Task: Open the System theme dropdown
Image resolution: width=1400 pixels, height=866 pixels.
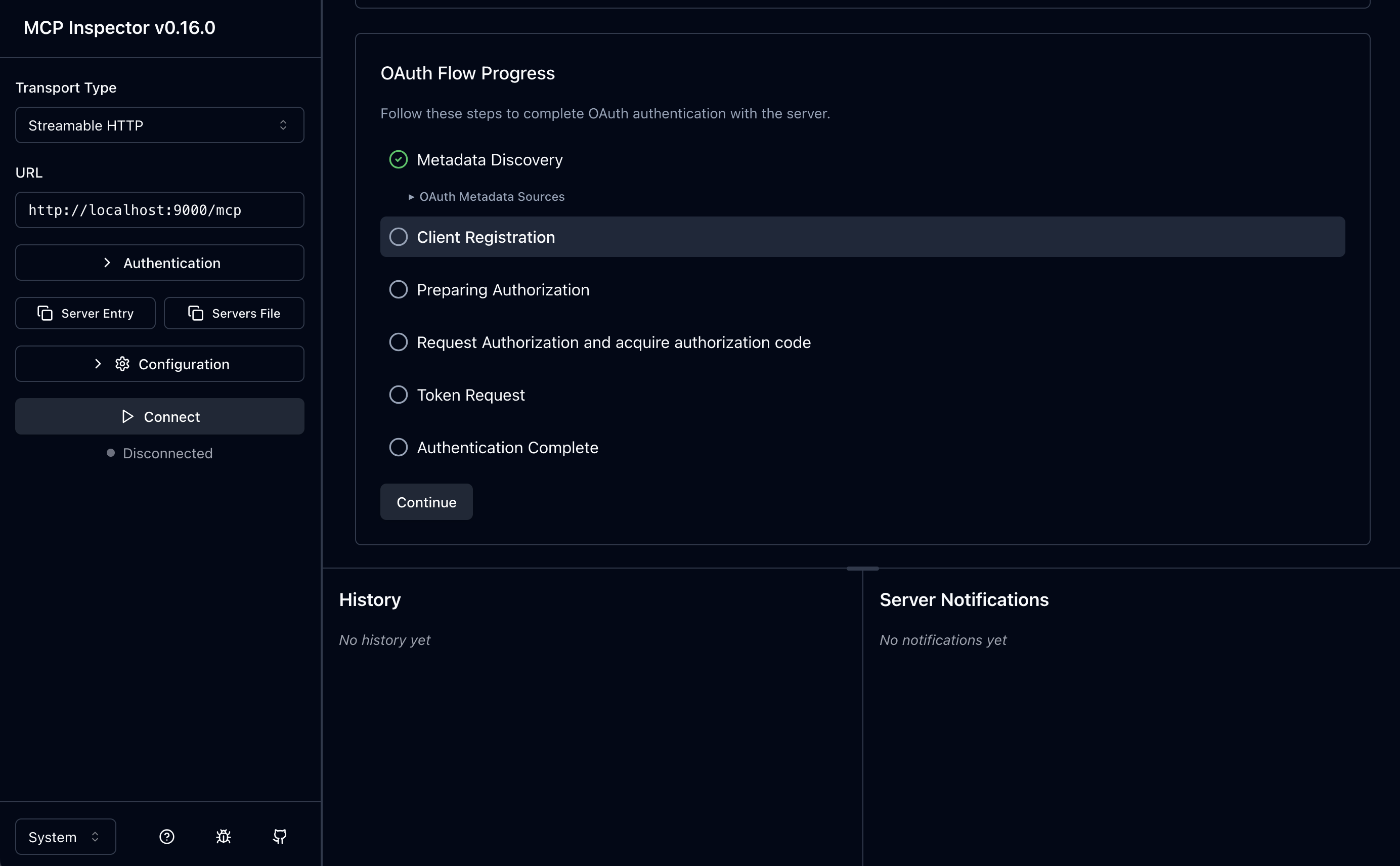Action: point(66,837)
